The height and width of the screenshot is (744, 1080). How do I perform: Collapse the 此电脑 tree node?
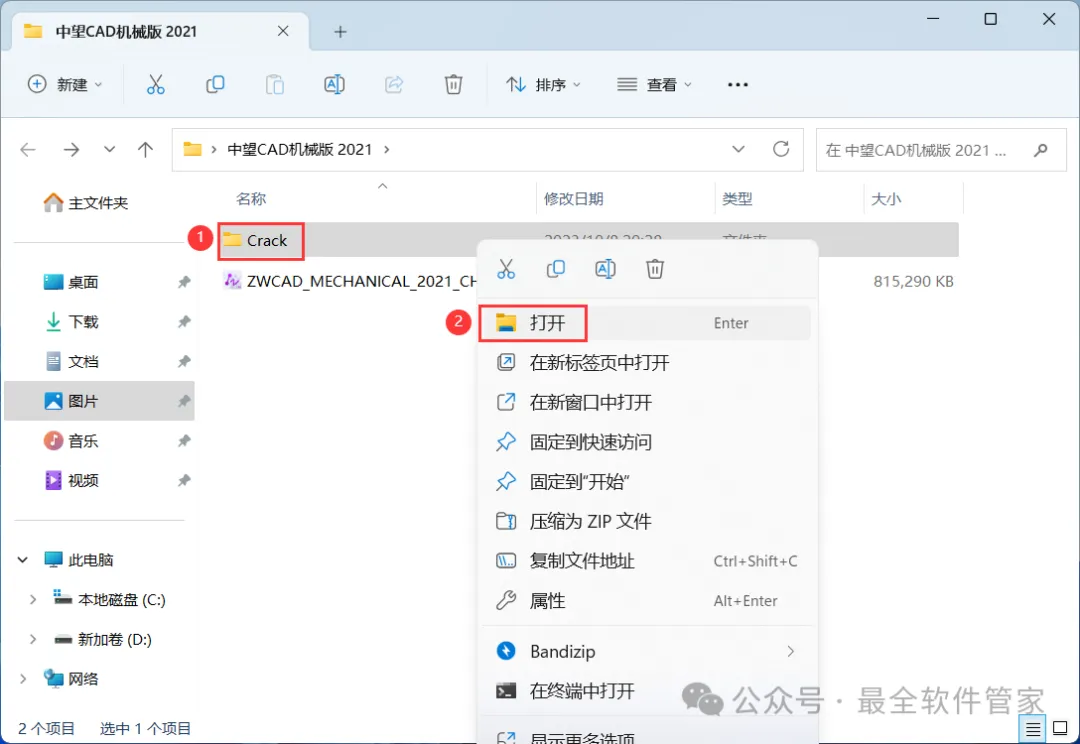[23, 560]
